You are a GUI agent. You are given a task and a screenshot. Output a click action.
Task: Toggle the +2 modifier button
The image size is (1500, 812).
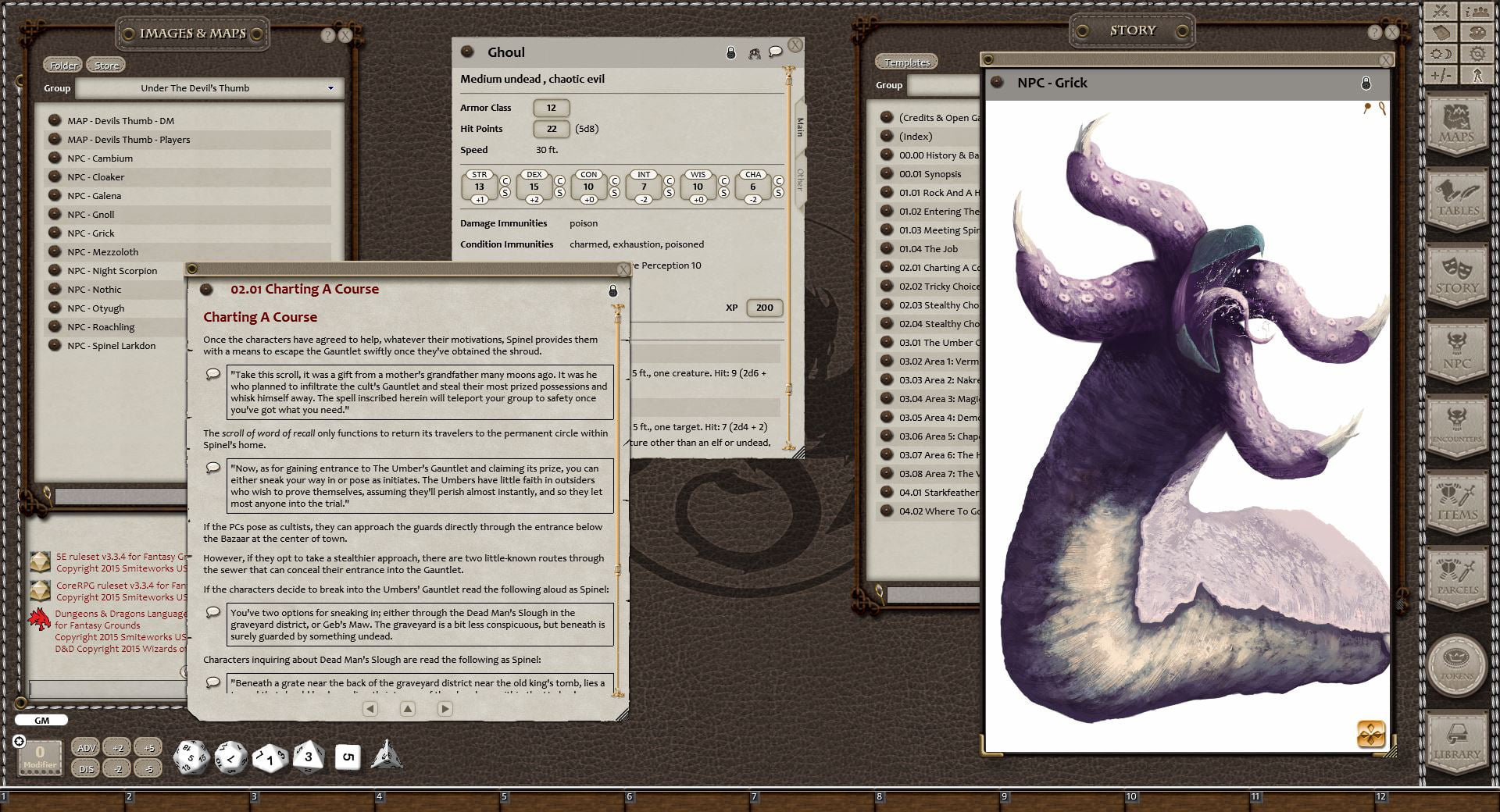(117, 747)
